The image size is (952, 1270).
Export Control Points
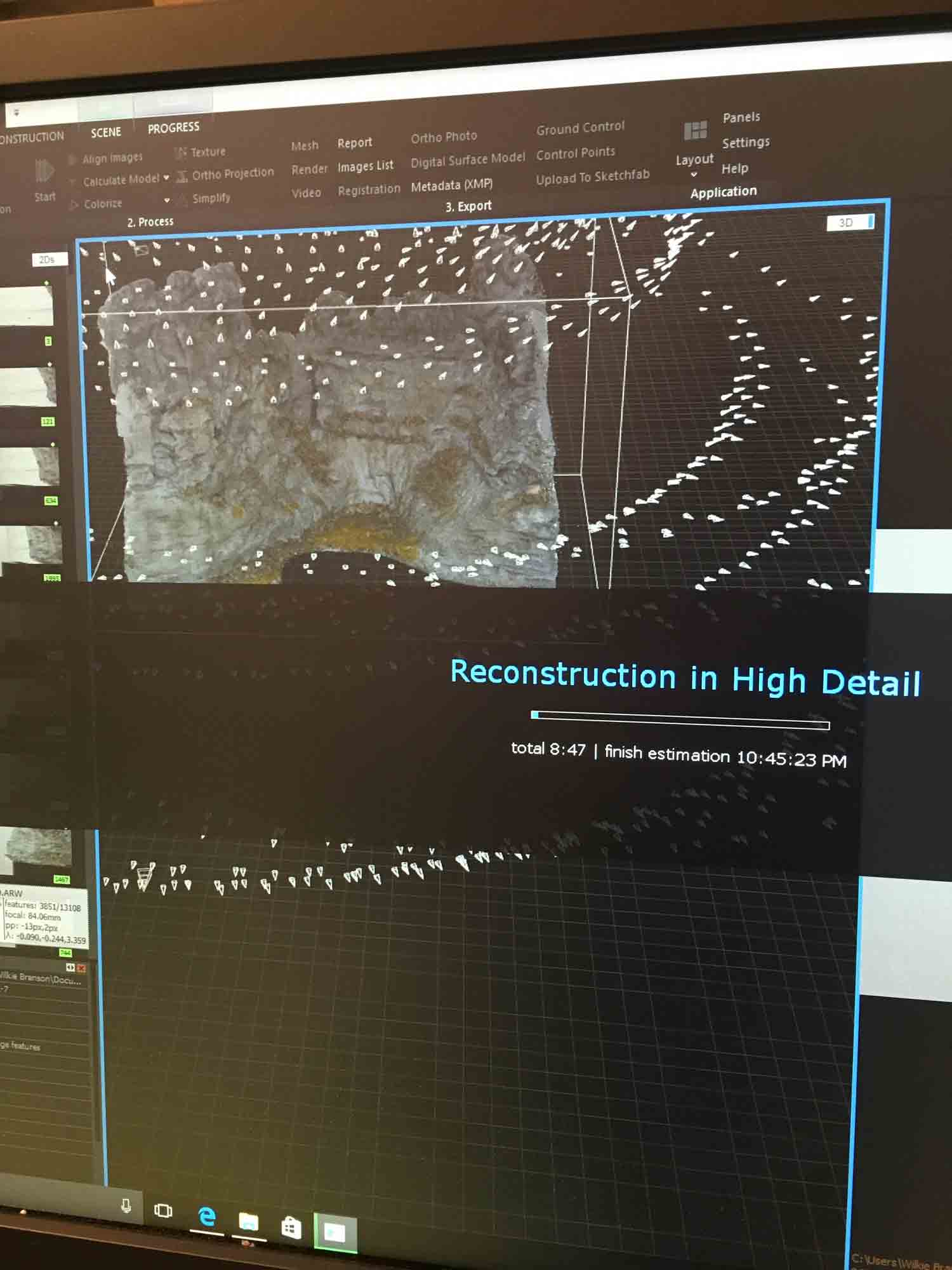tap(576, 153)
